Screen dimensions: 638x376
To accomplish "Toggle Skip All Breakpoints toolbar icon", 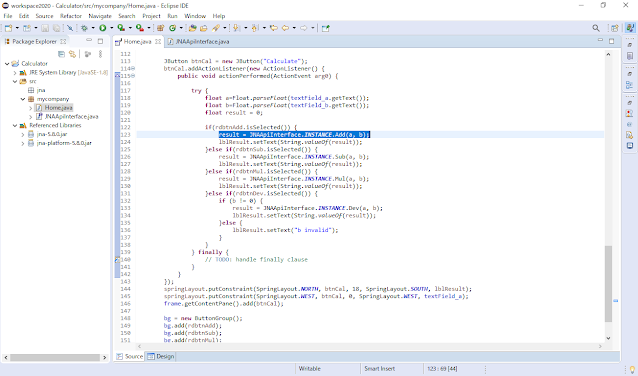I will 70,28.
